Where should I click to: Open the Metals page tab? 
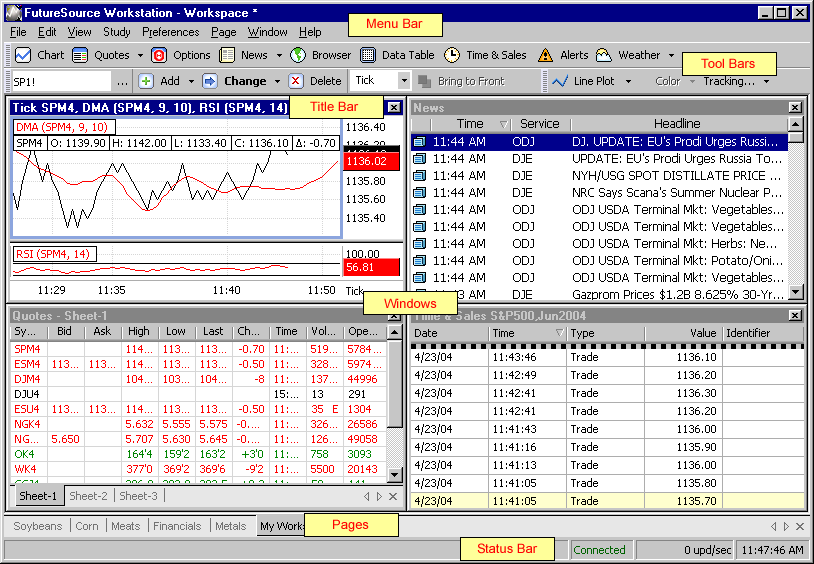[x=230, y=526]
